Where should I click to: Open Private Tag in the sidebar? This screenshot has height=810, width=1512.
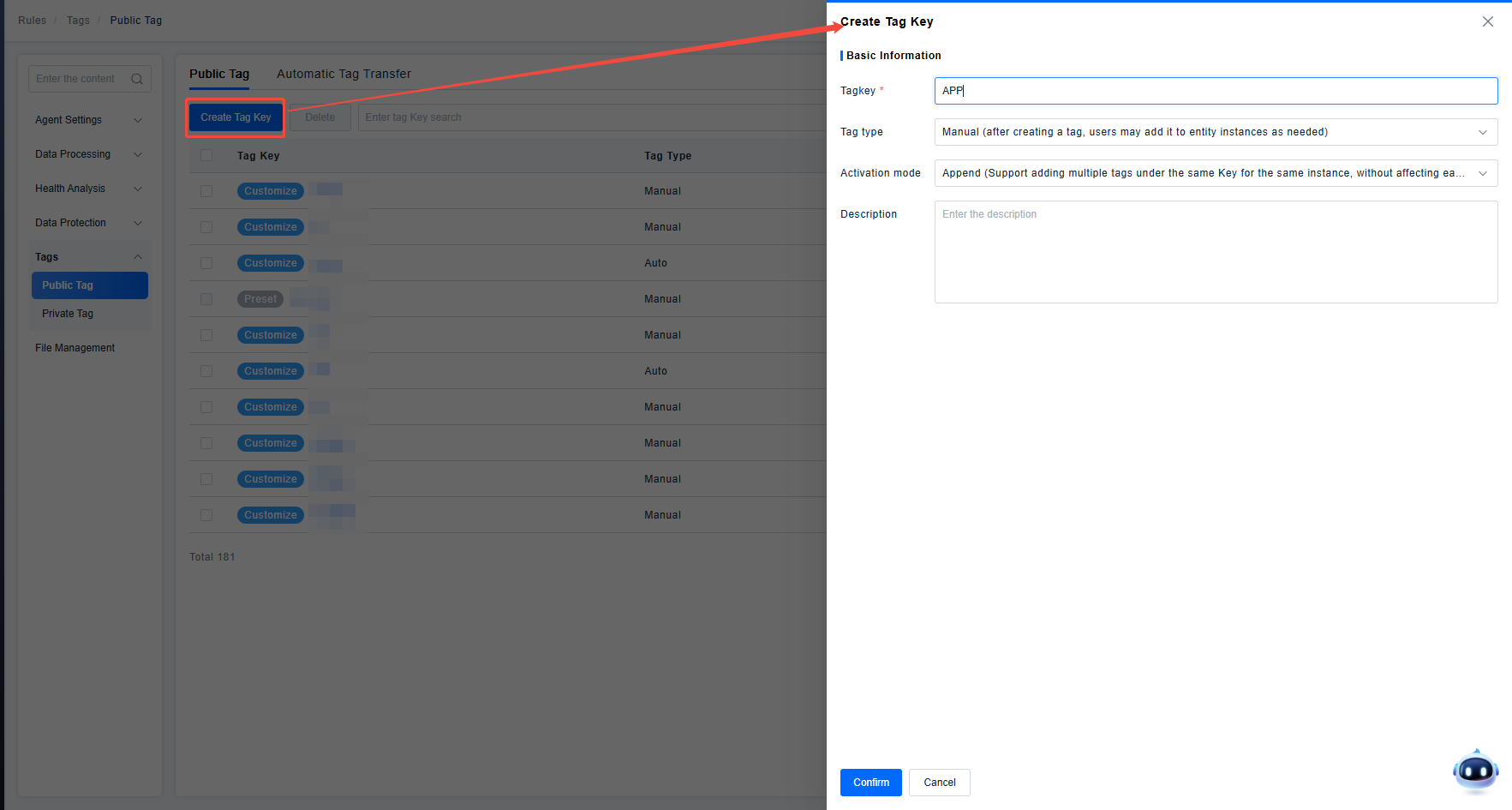68,314
